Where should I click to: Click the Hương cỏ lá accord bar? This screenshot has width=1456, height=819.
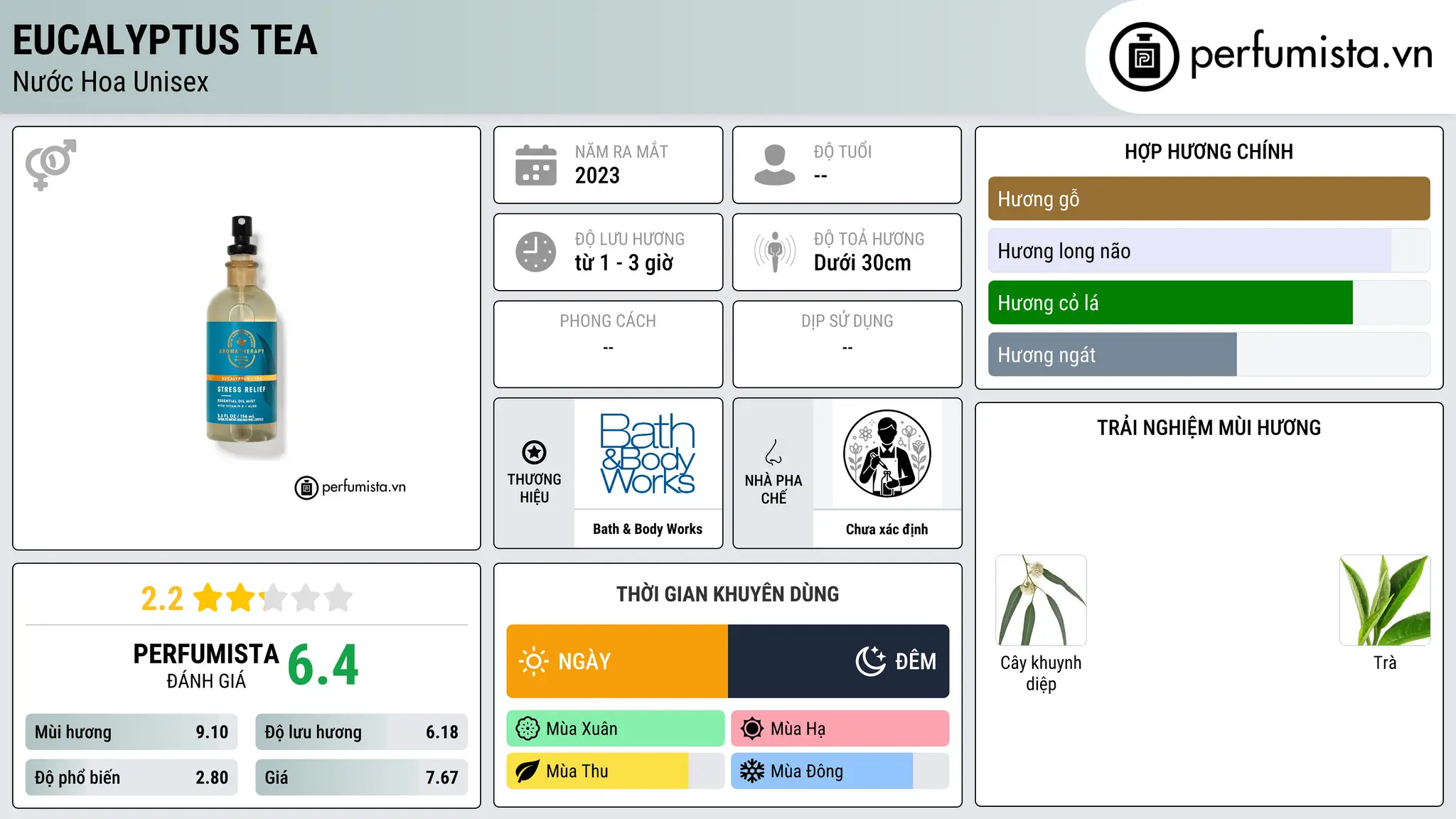[1209, 303]
